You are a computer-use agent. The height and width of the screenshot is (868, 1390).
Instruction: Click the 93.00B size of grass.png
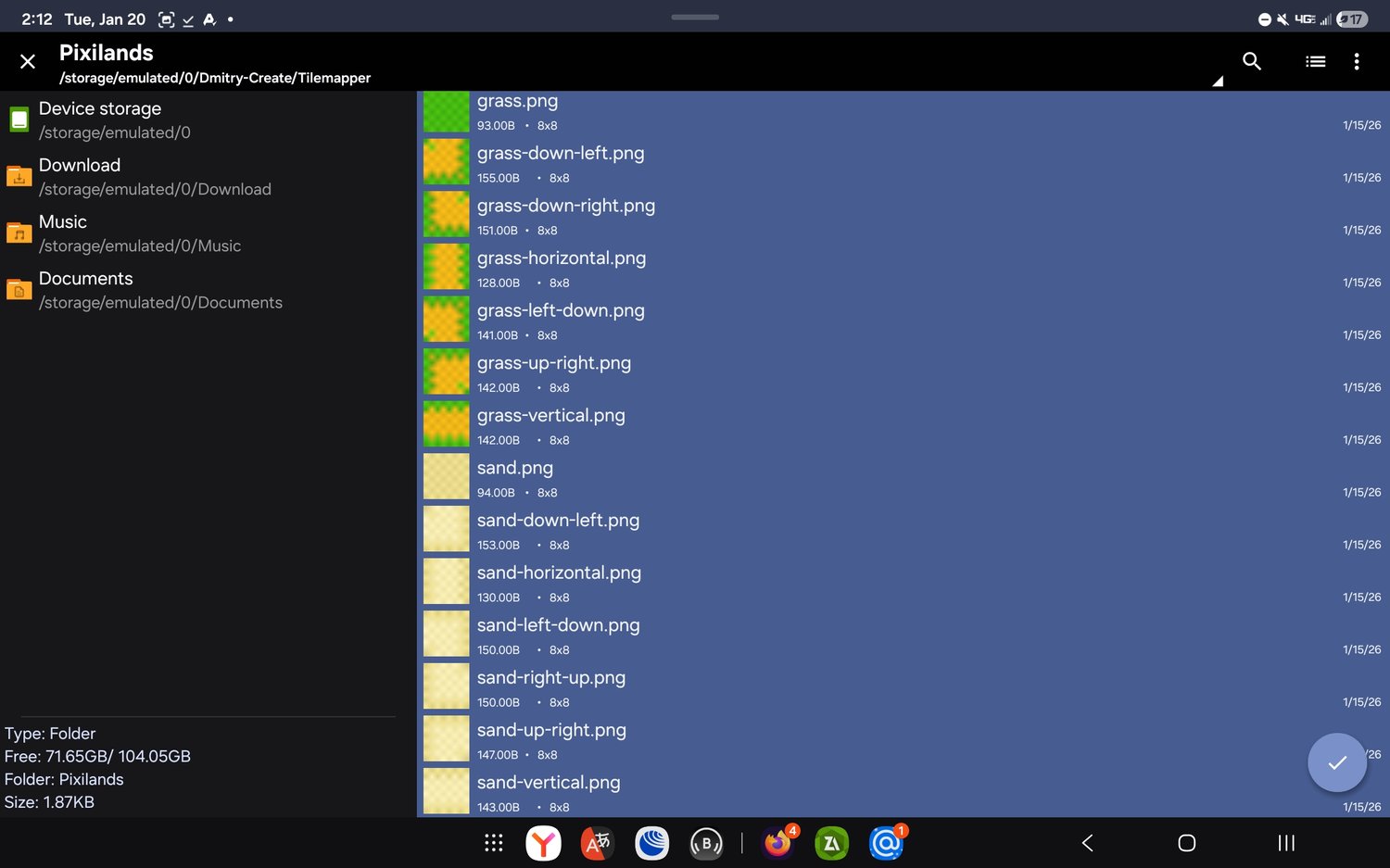(496, 126)
